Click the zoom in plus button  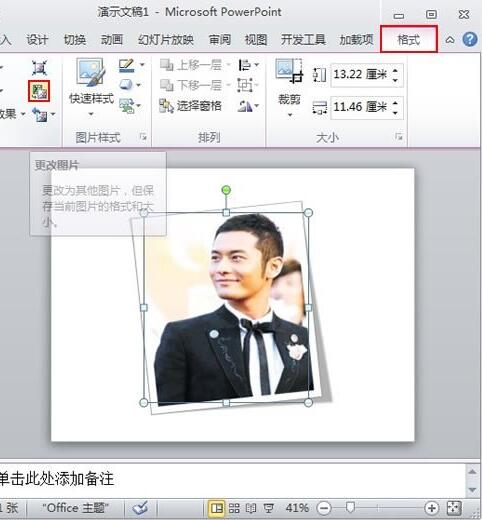tap(432, 508)
